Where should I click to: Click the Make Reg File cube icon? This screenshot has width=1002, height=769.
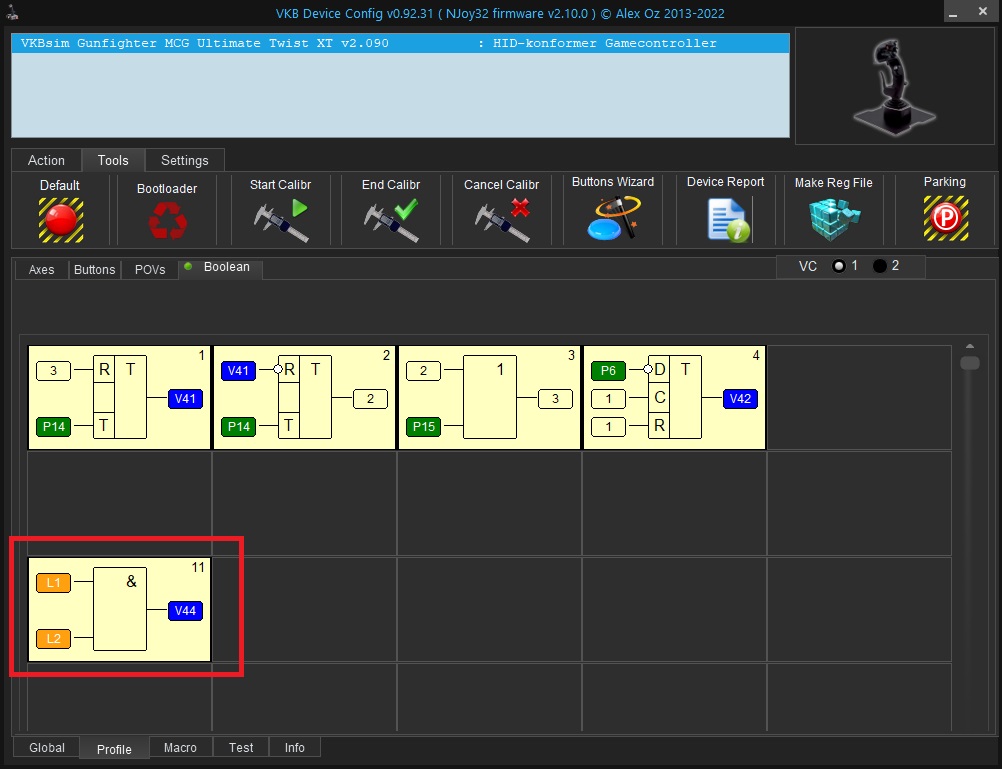(x=834, y=219)
